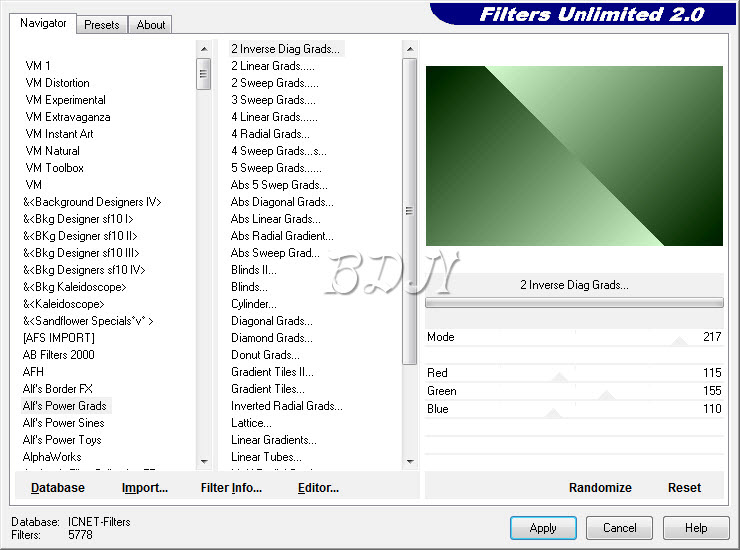740x550 pixels.
Task: Select 2 Sweep Grads..... filter
Action: [275, 83]
